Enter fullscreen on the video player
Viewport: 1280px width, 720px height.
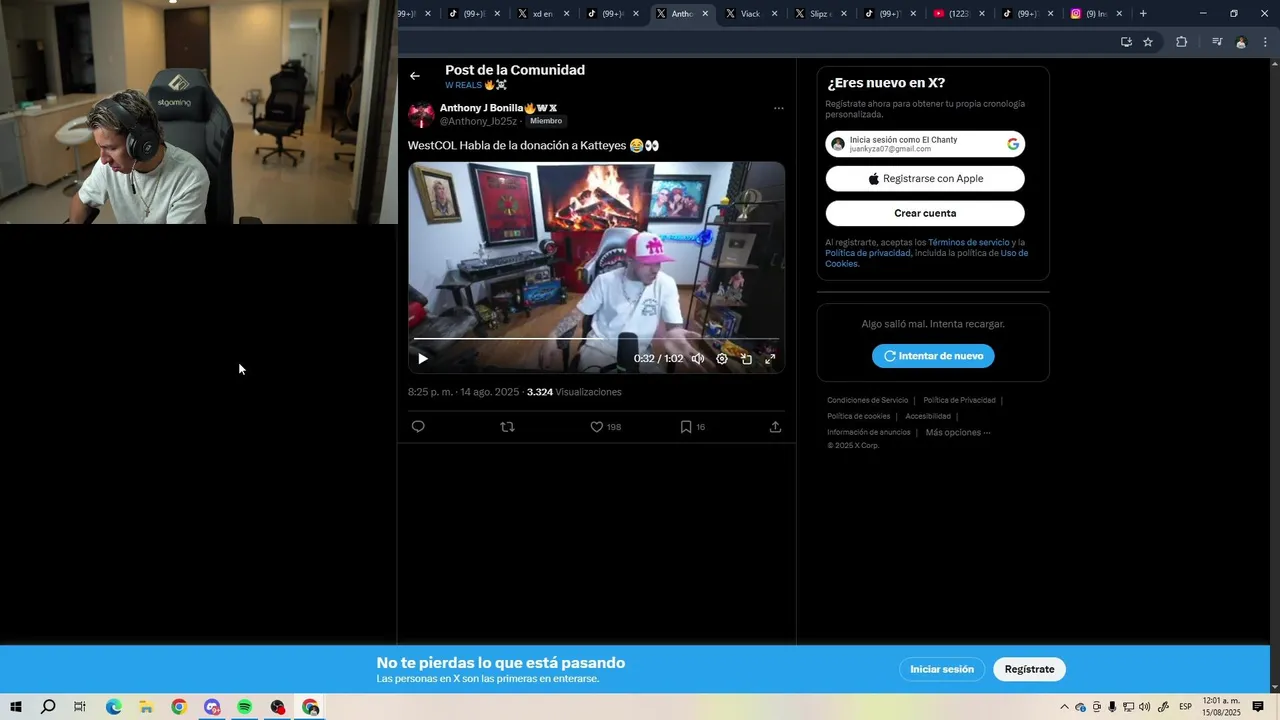(x=770, y=358)
